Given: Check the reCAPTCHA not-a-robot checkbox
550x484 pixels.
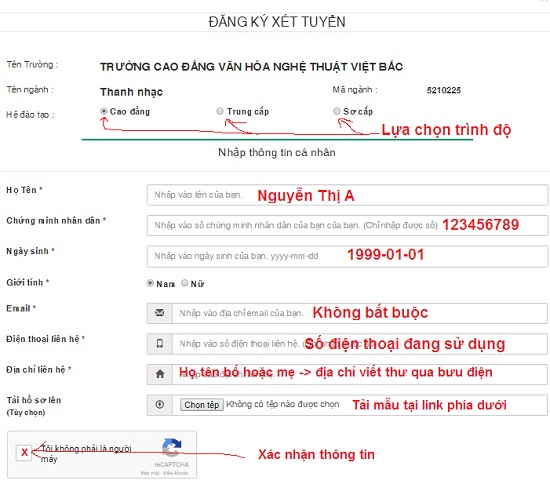Looking at the screenshot, I should tap(24, 452).
